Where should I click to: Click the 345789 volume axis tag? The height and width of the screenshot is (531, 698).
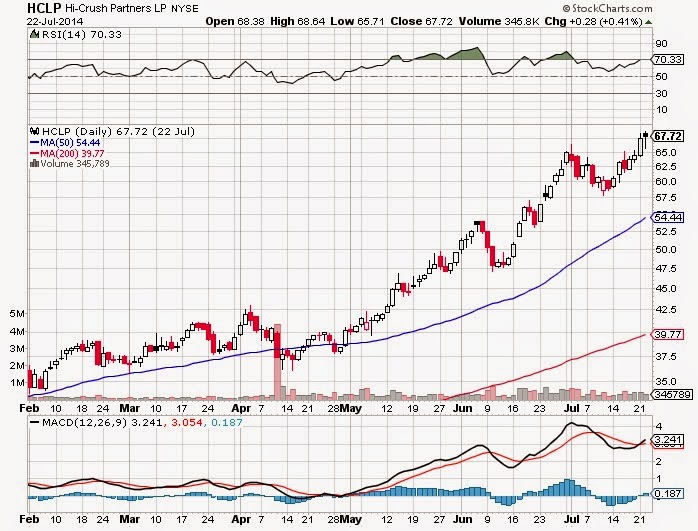click(672, 394)
